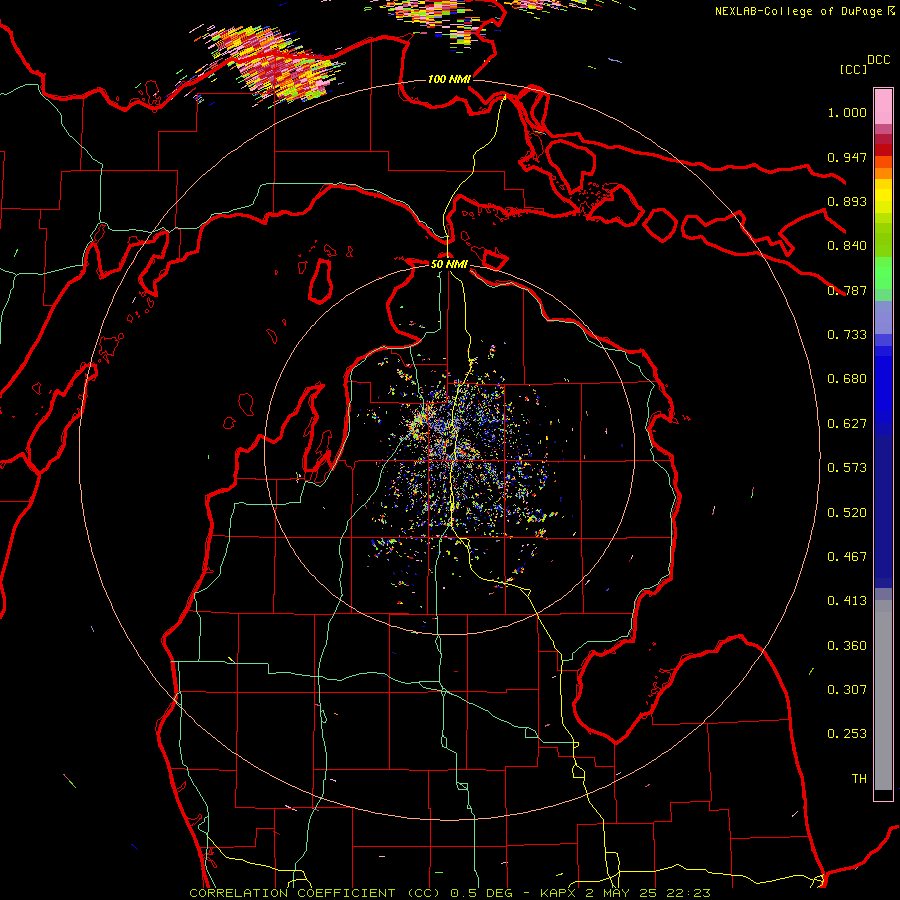Image resolution: width=900 pixels, height=900 pixels.
Task: Select the 0.253 scale value
Action: [x=847, y=734]
